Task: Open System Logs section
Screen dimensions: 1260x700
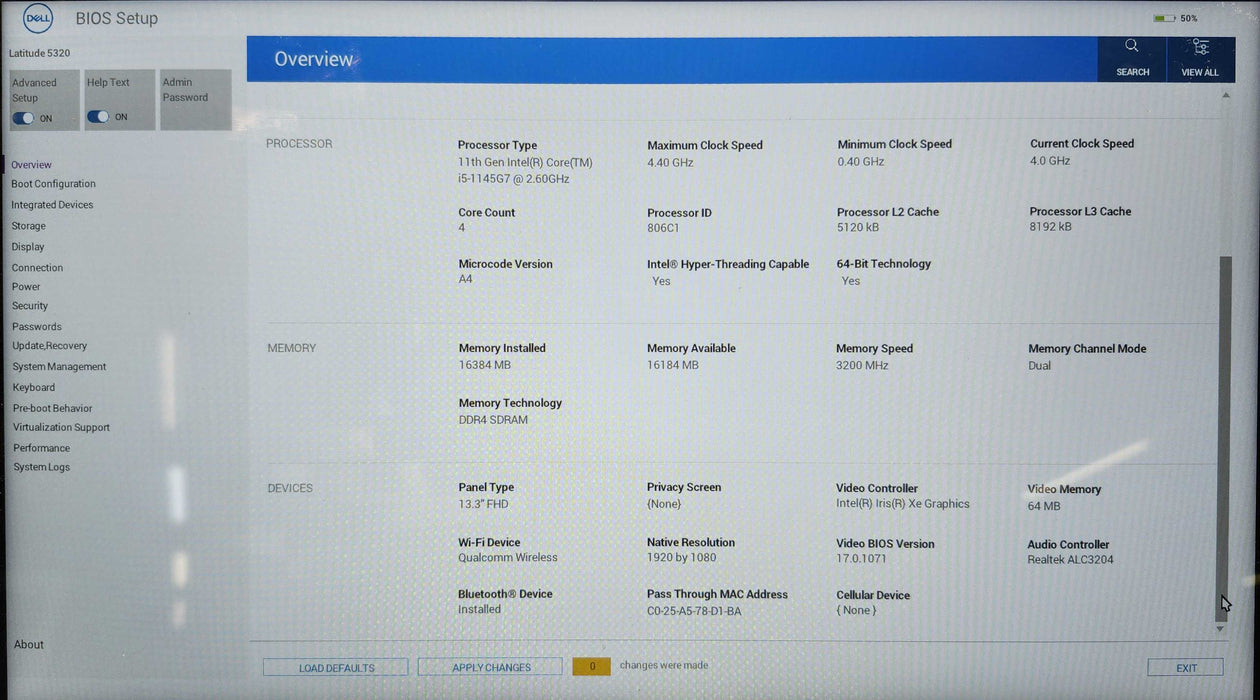Action: click(42, 467)
